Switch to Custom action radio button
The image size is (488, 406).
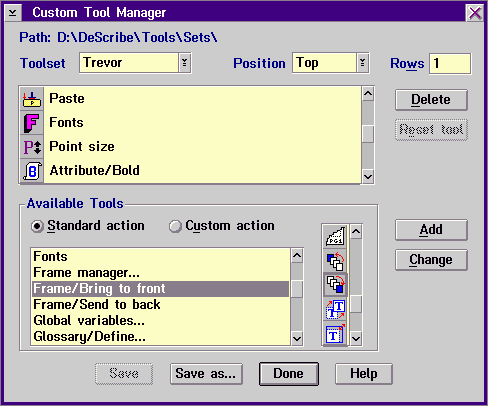[x=175, y=226]
